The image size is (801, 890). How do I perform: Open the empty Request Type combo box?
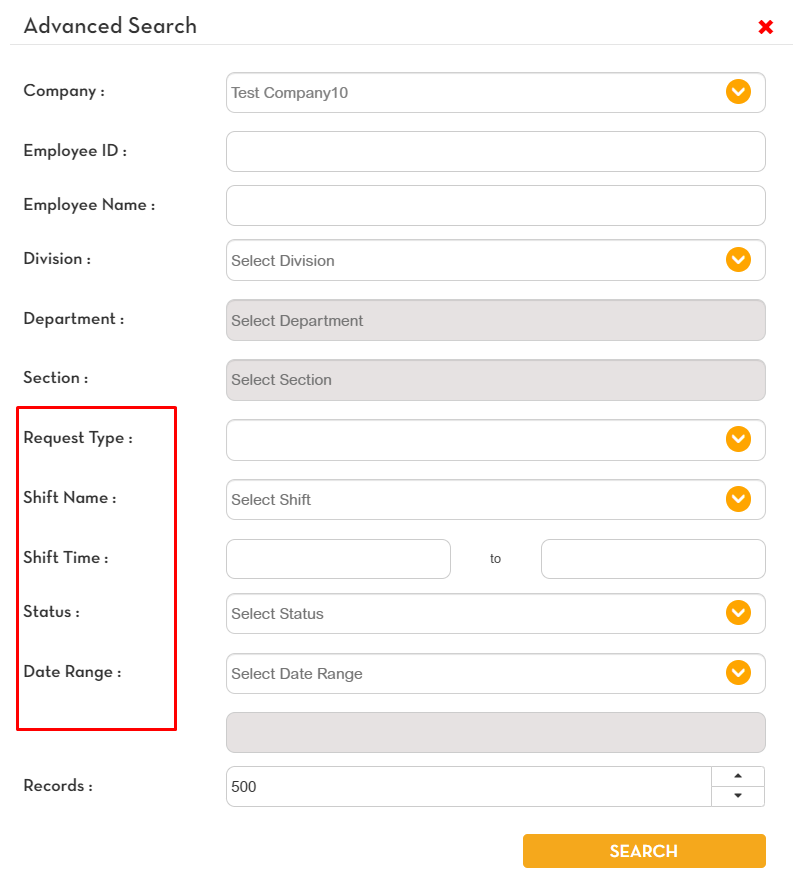click(x=496, y=440)
